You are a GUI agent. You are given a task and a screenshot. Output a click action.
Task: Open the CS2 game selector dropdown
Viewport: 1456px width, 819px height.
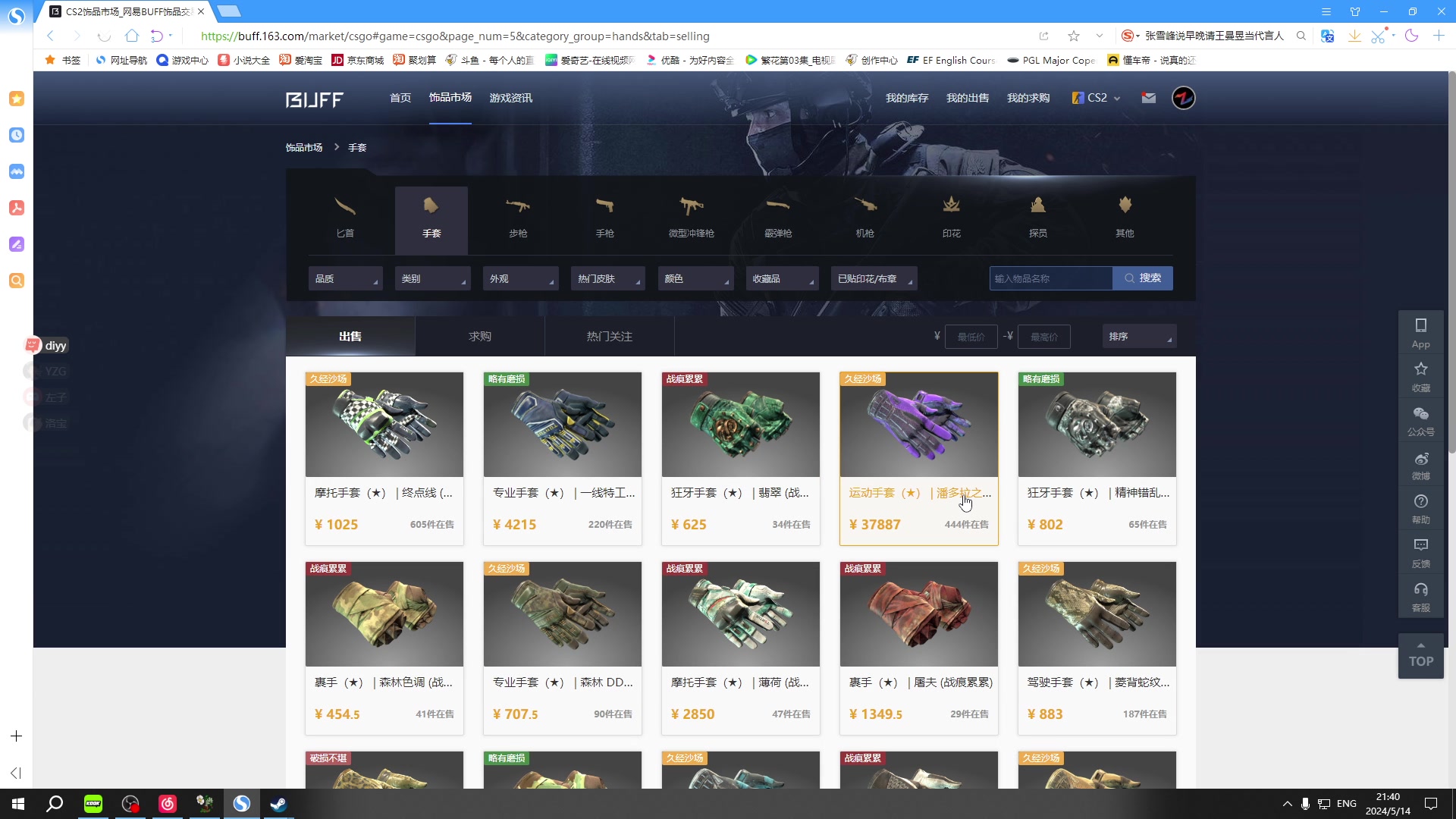click(x=1097, y=98)
